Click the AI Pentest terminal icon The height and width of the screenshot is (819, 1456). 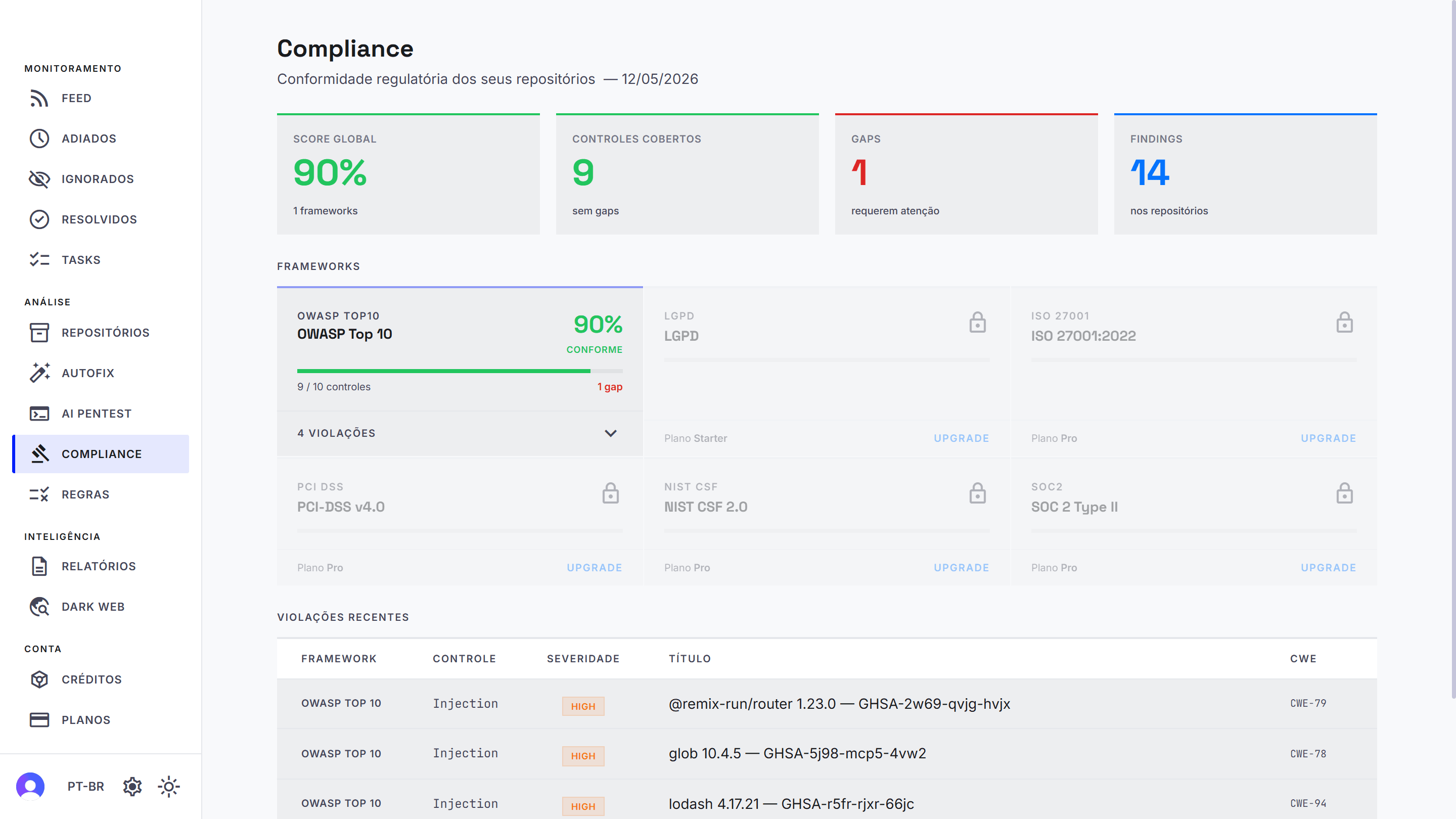click(39, 414)
